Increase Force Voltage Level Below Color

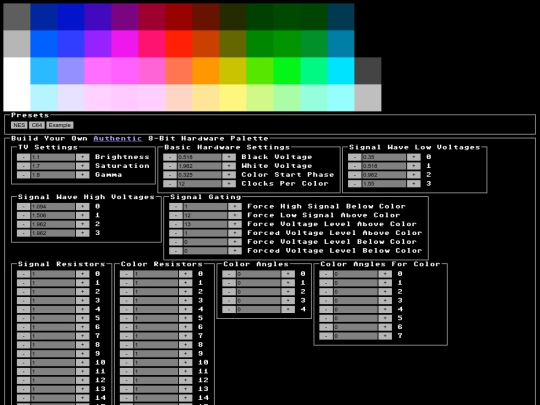click(235, 242)
